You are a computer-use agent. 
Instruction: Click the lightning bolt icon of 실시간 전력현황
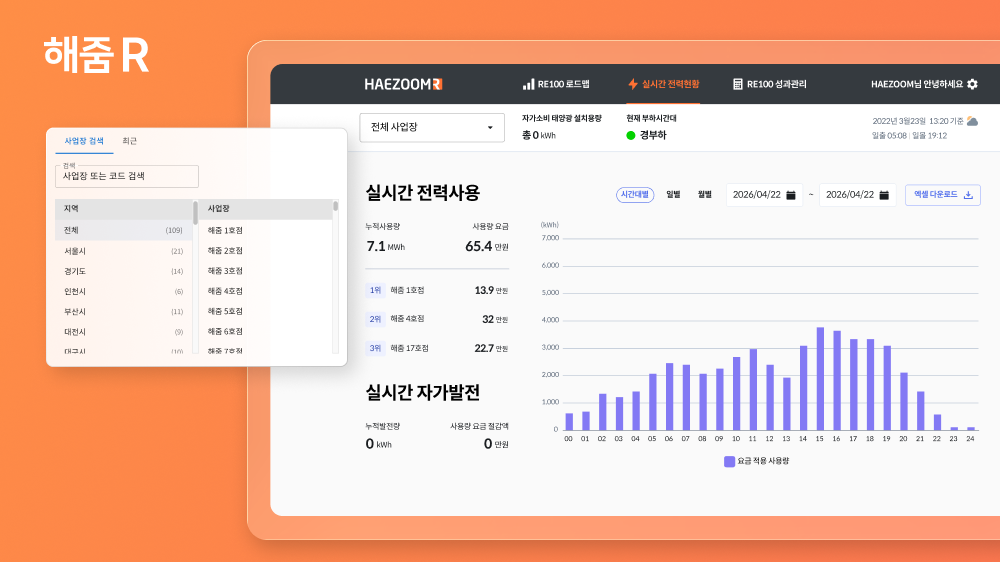tap(633, 84)
